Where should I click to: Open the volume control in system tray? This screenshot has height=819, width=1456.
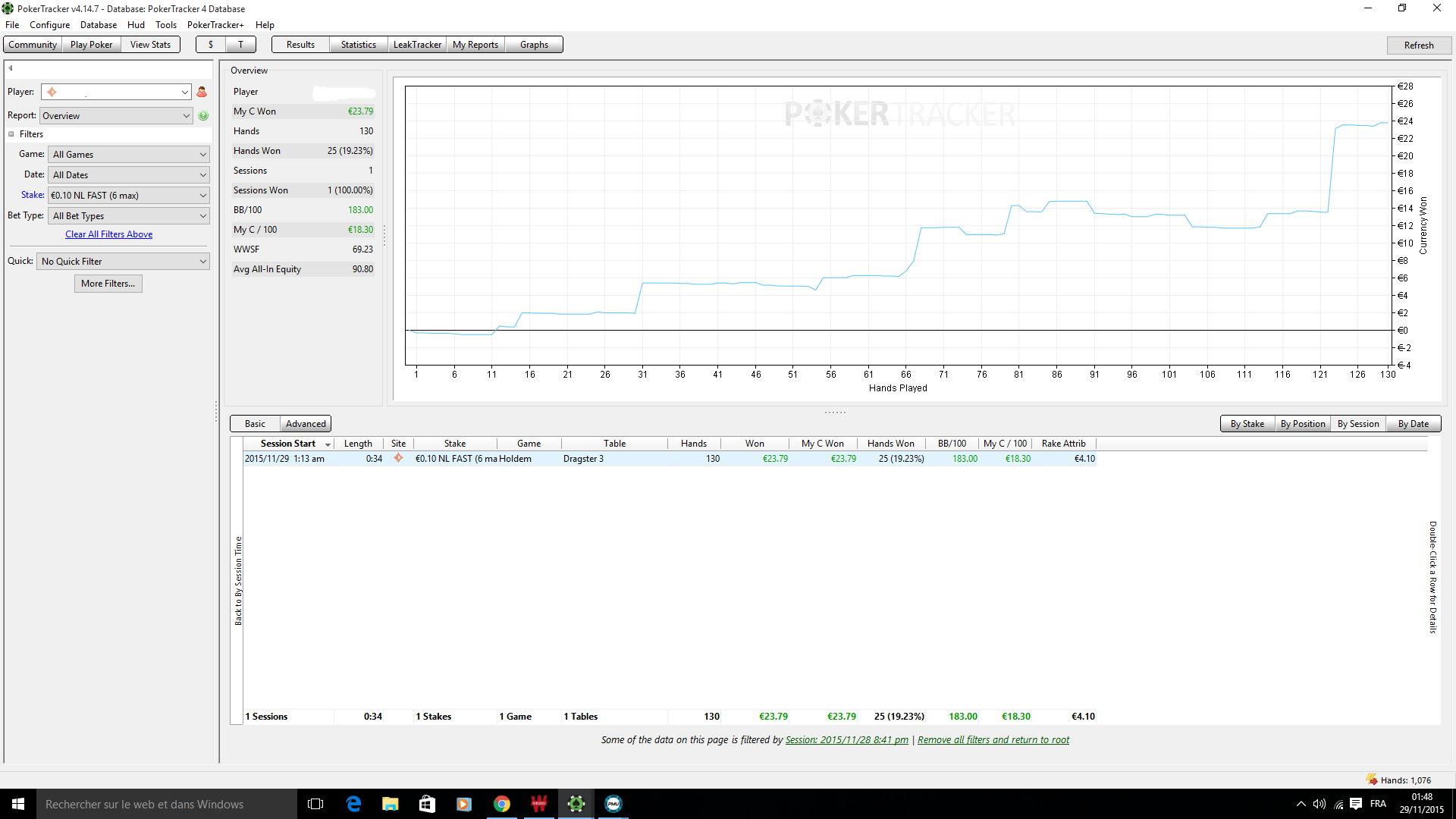[x=1319, y=804]
